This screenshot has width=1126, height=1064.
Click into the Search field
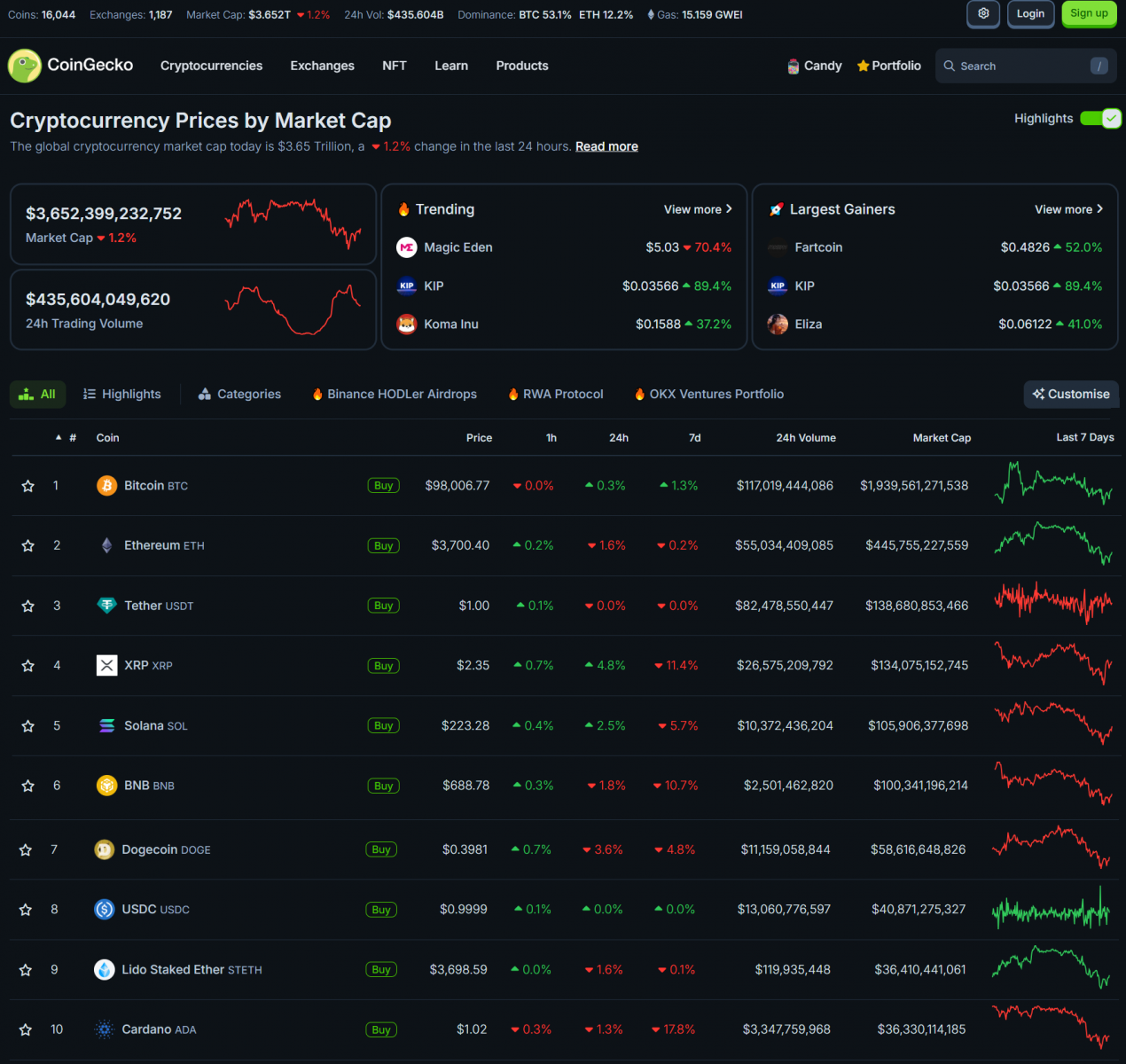tap(1020, 66)
